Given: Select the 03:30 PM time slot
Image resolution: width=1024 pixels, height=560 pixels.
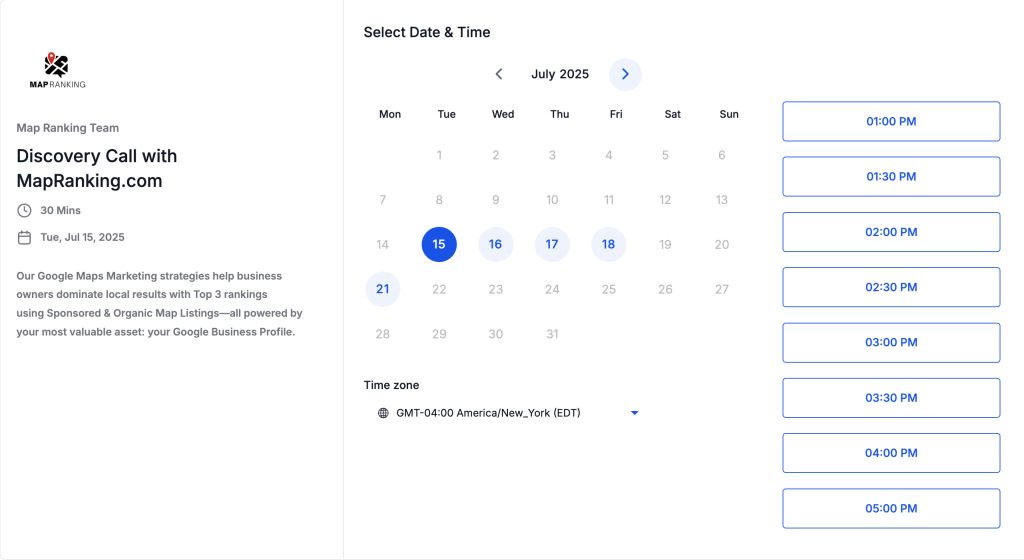Looking at the screenshot, I should point(890,398).
